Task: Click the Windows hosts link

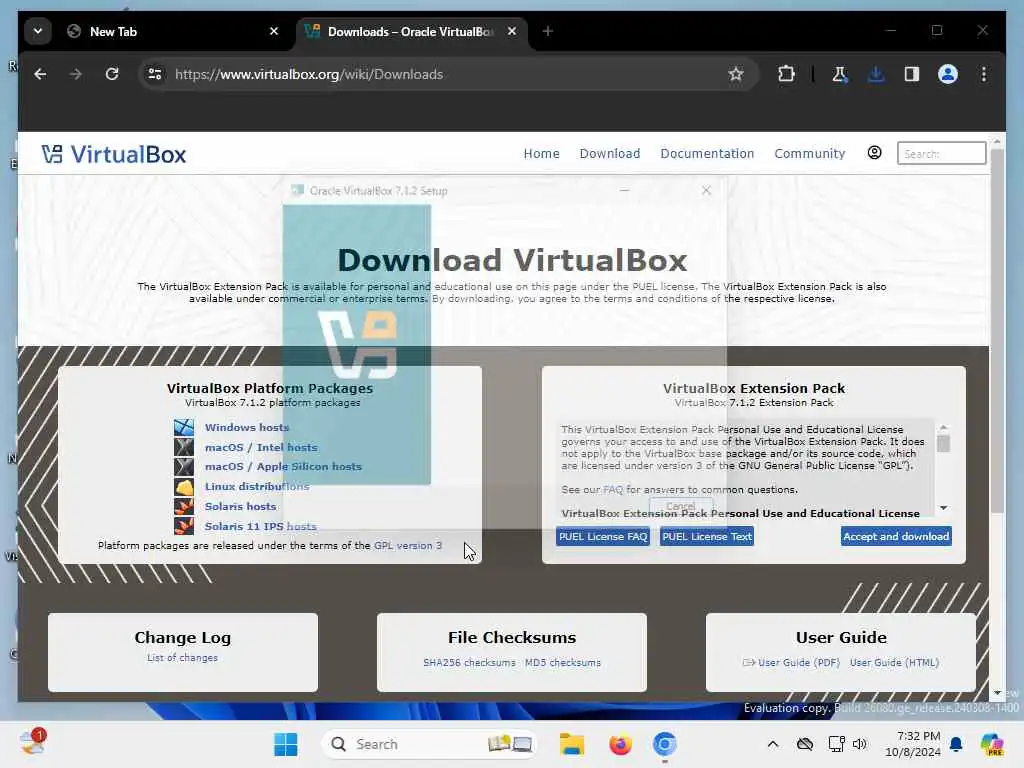Action: [247, 427]
